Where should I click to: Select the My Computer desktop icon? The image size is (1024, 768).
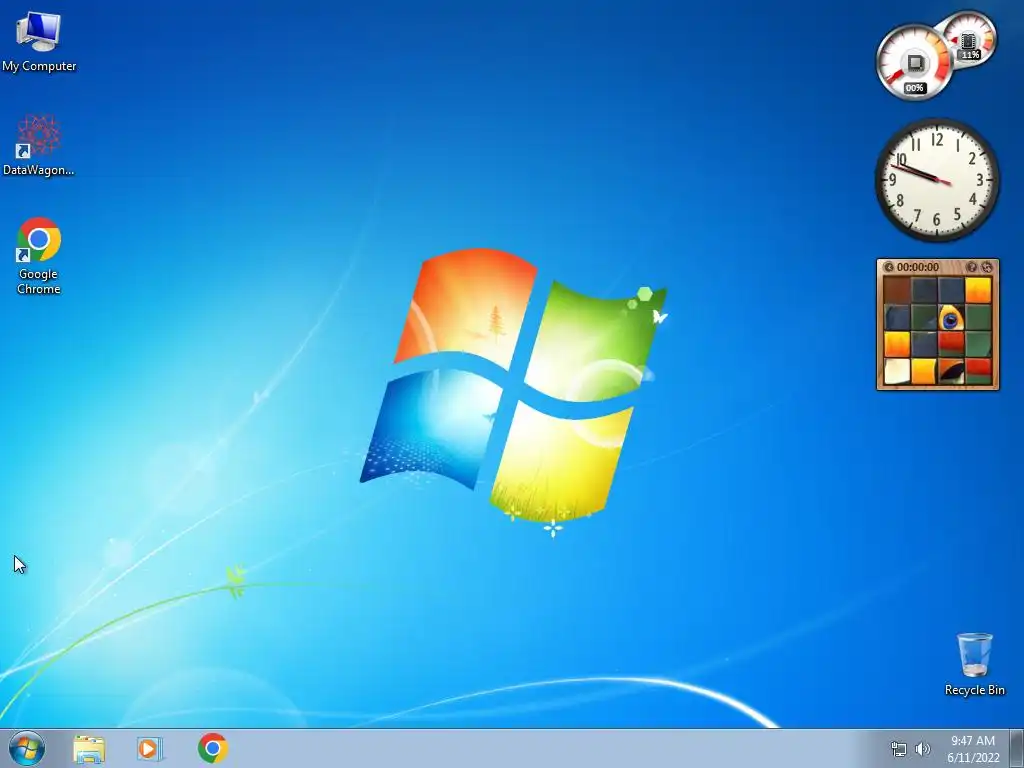(39, 42)
